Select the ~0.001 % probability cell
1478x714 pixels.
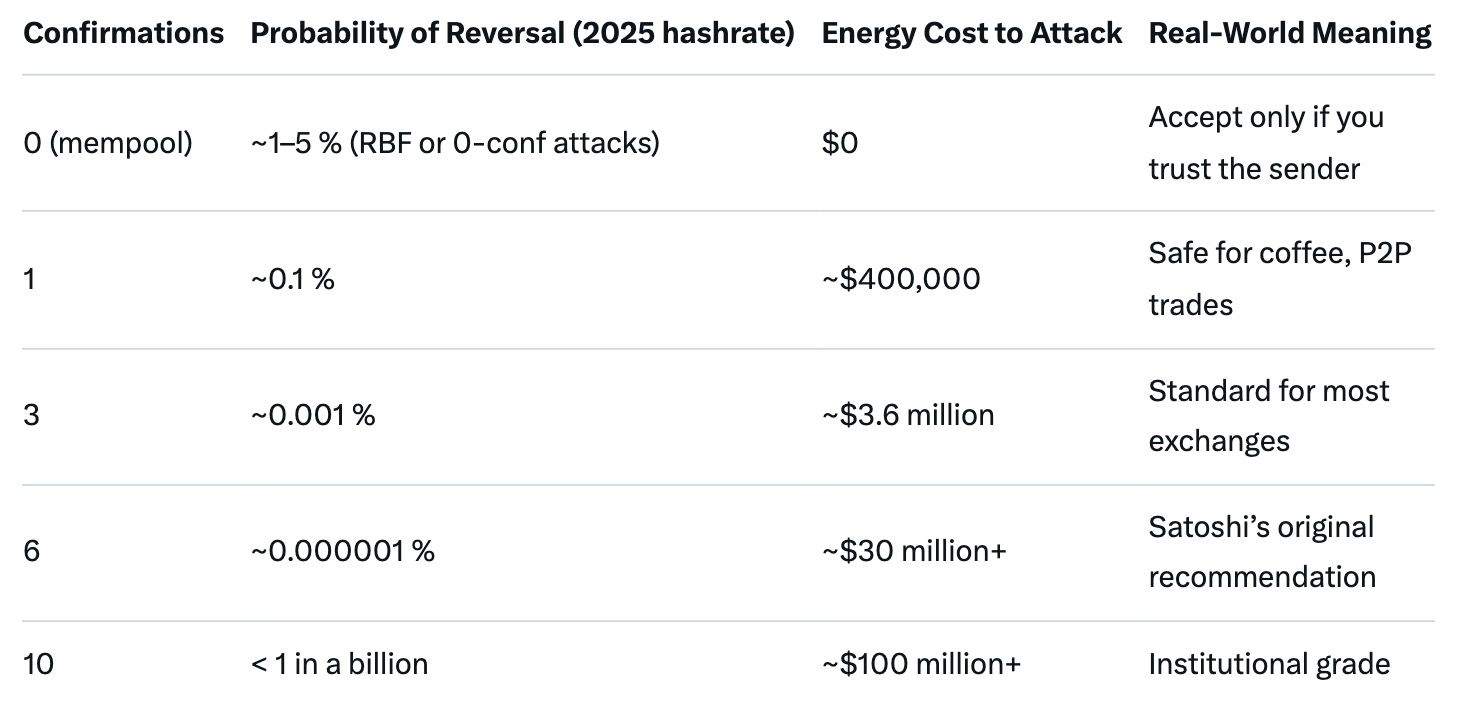(313, 415)
